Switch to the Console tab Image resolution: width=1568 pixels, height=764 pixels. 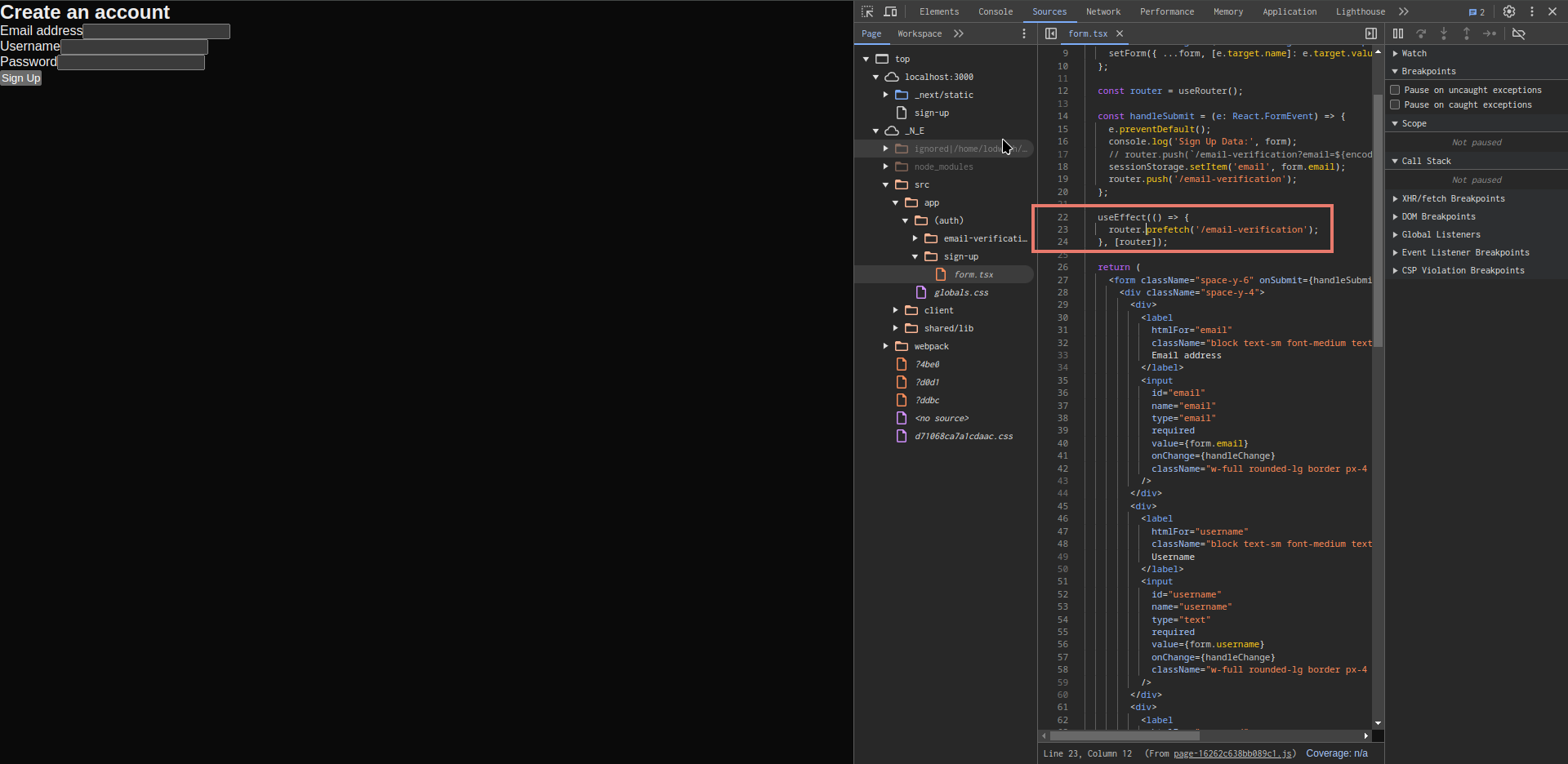[x=996, y=11]
